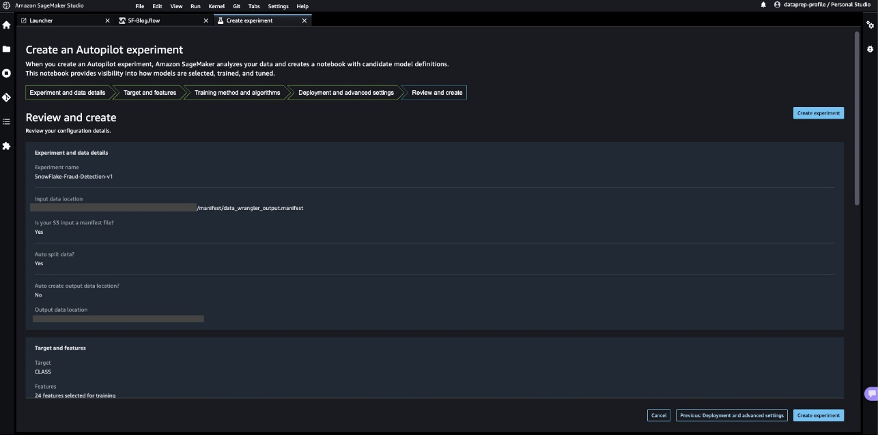879x435 pixels.
Task: Open the Extensions puzzle icon
Action: pyautogui.click(x=7, y=146)
